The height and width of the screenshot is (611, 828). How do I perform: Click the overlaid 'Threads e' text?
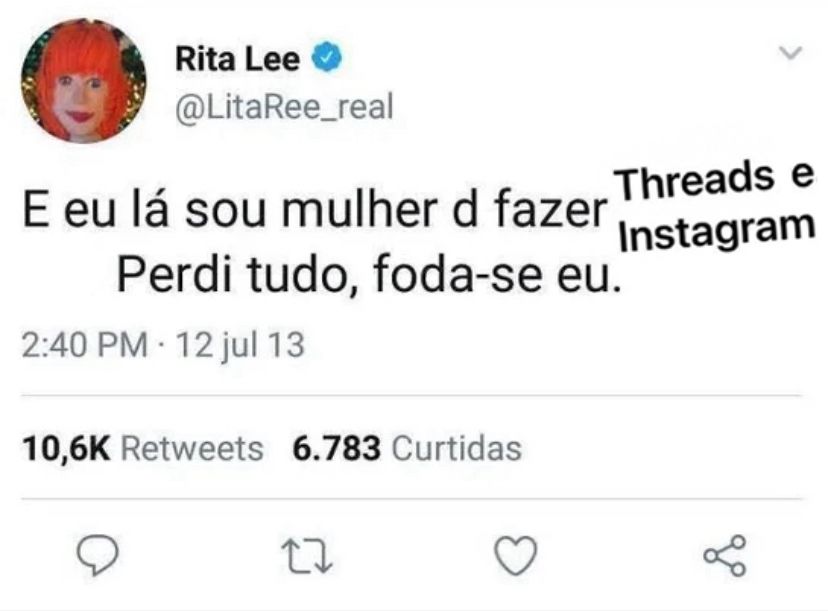click(x=718, y=179)
